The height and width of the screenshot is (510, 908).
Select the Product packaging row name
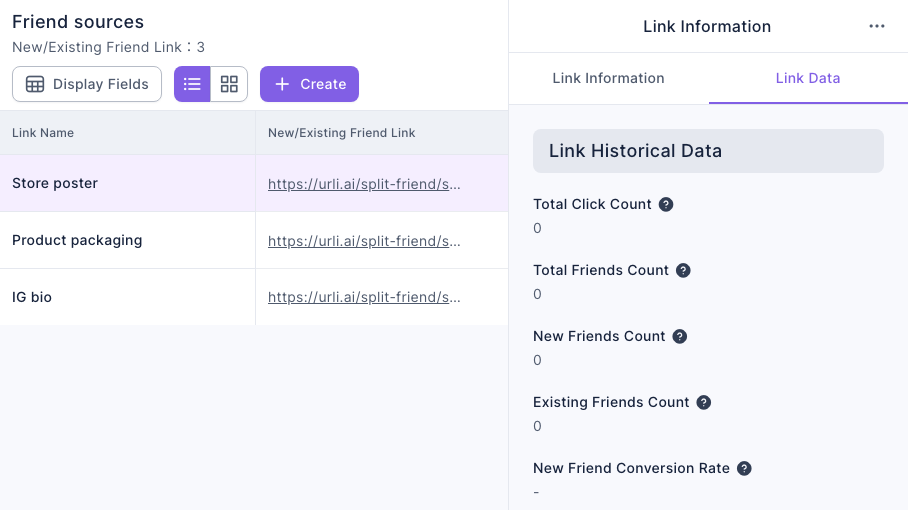(x=77, y=240)
